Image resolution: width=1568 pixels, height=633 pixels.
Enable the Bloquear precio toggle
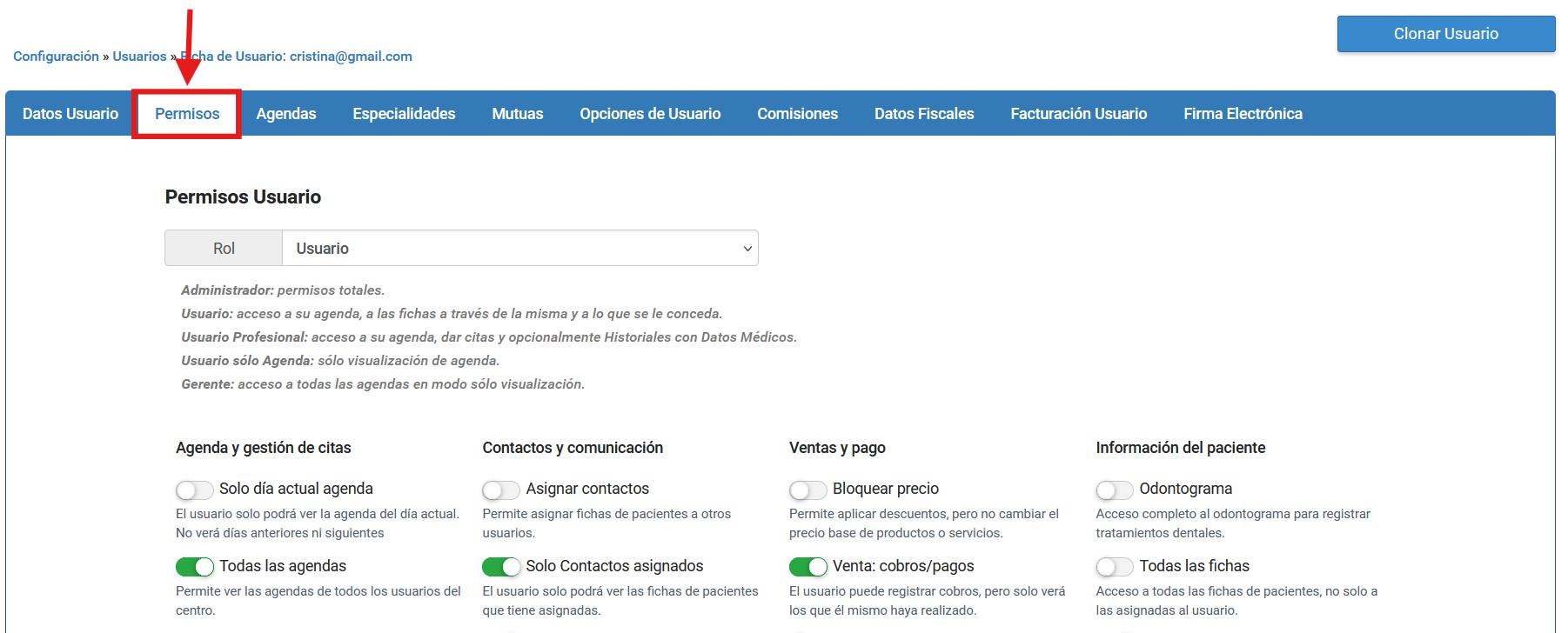click(x=807, y=490)
